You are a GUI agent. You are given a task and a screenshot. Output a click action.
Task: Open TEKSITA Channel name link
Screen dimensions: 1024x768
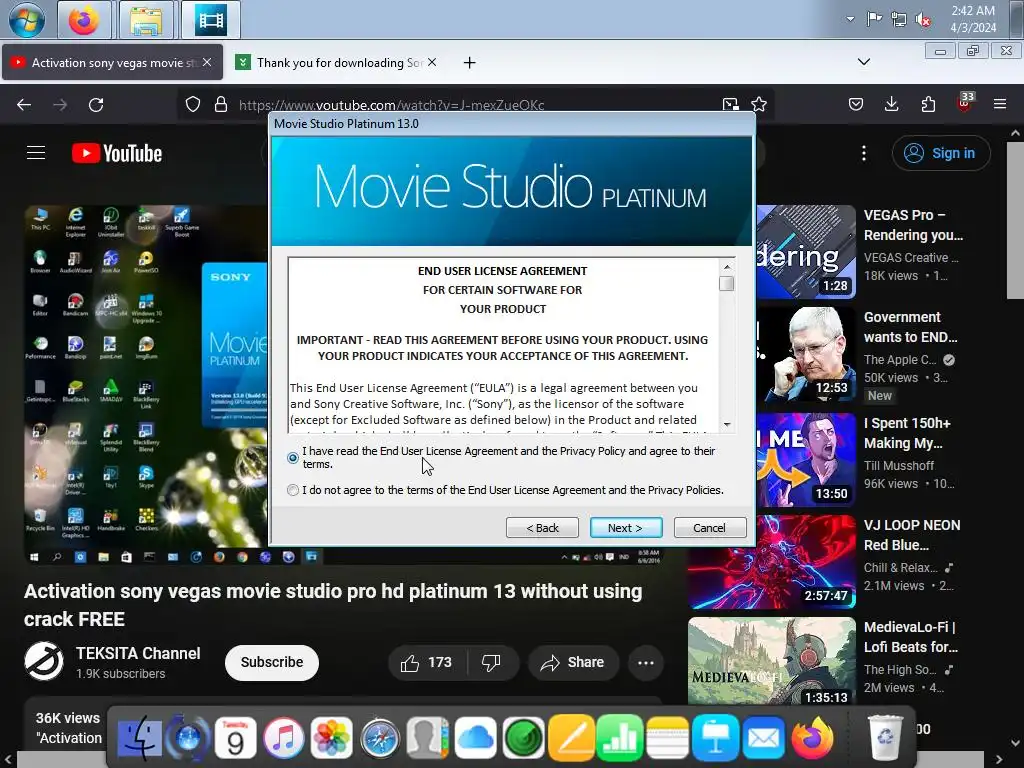[138, 654]
